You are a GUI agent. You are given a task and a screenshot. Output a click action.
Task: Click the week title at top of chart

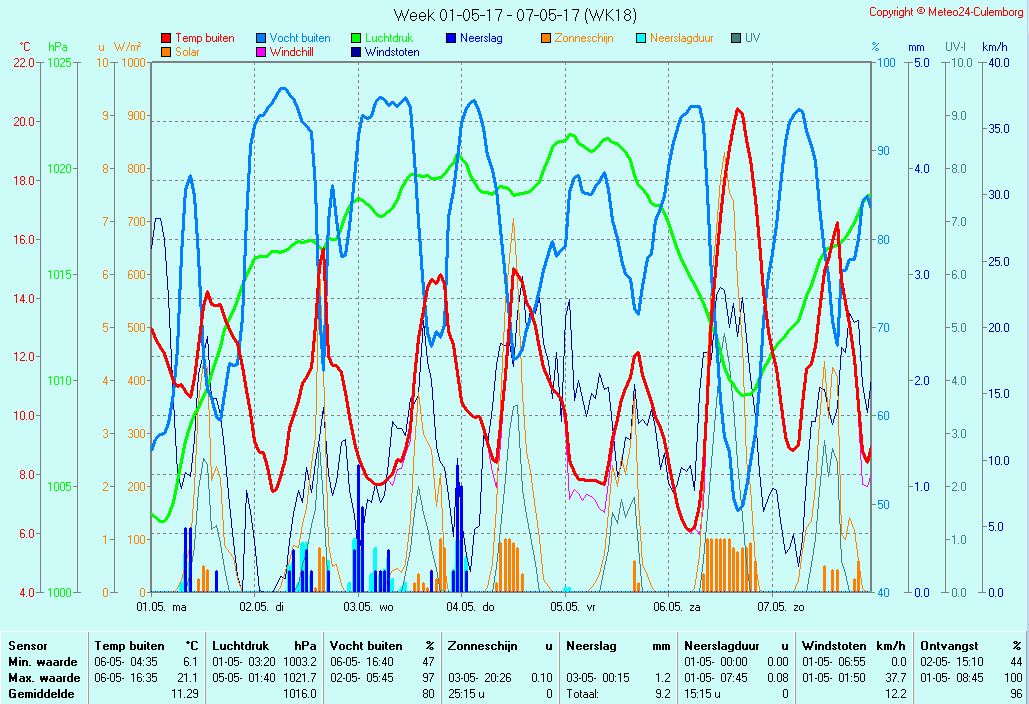click(514, 15)
